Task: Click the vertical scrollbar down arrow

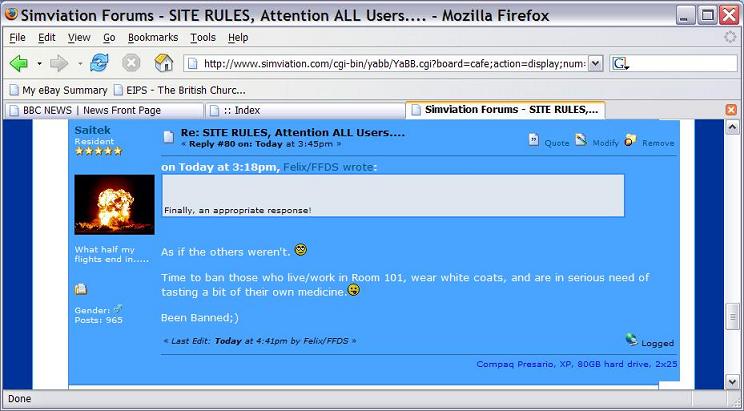Action: click(733, 381)
